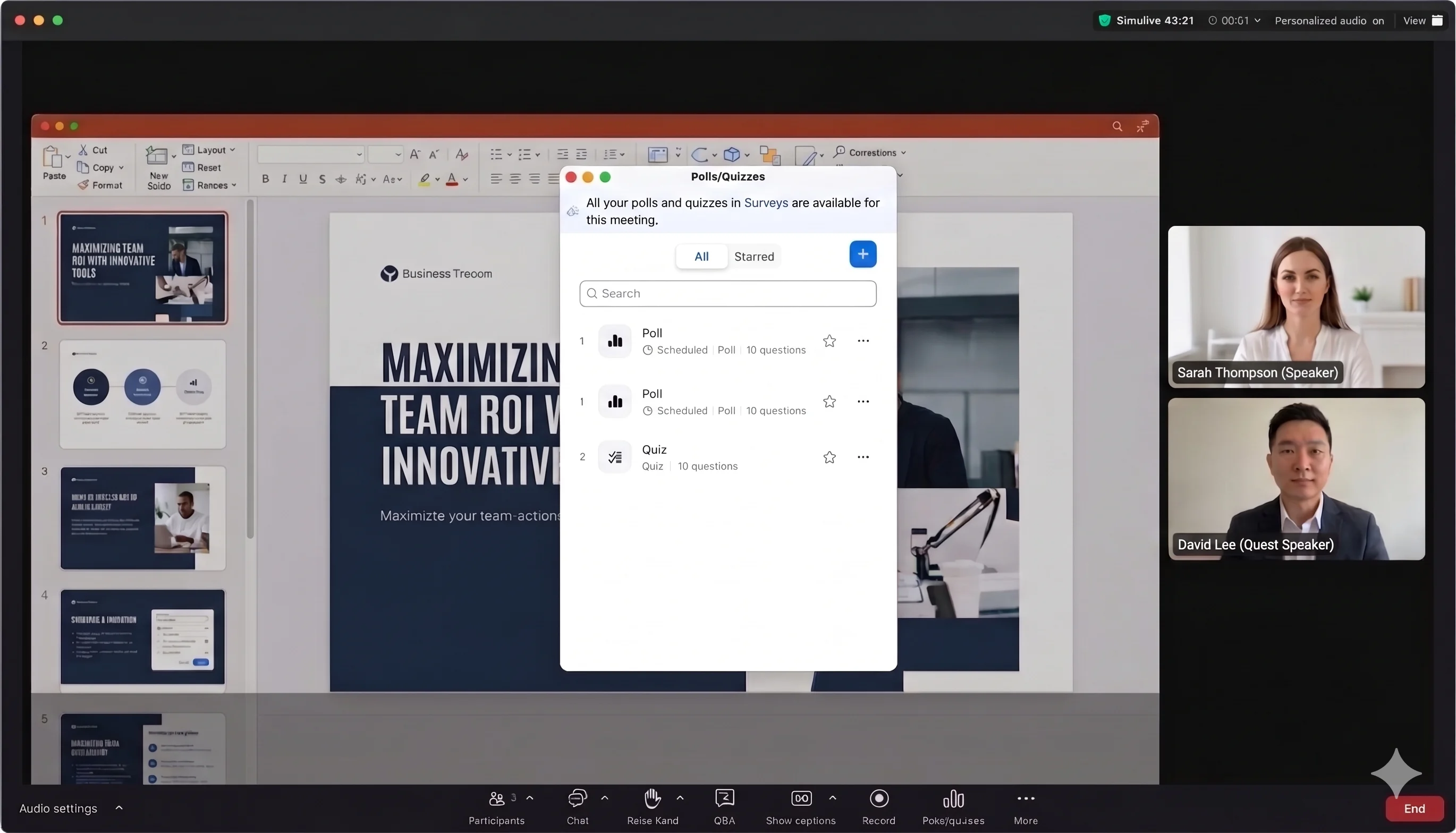The image size is (1456, 833).
Task: Toggle underline formatting
Action: click(303, 179)
